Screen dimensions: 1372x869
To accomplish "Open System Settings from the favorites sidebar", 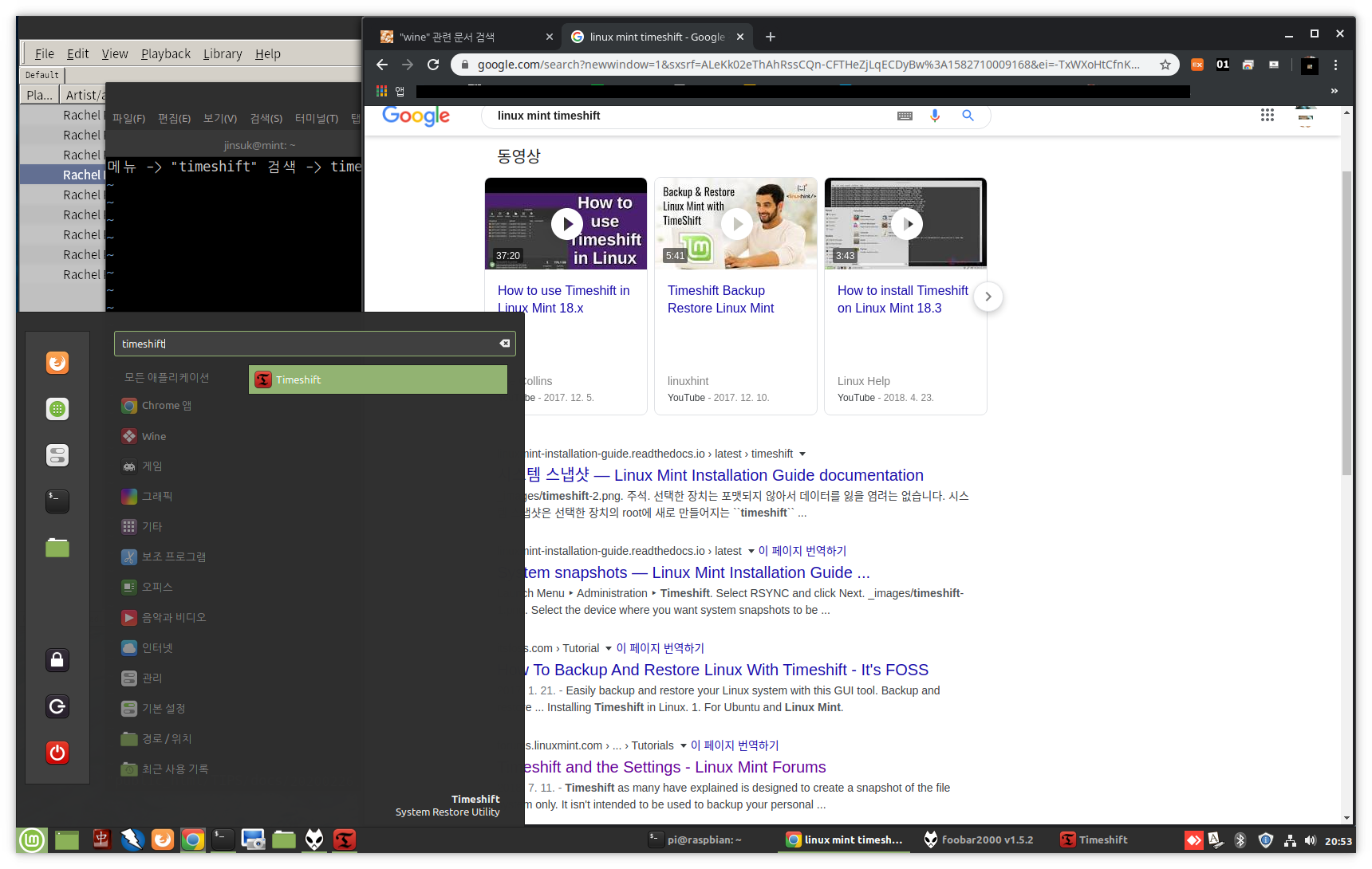I will pyautogui.click(x=57, y=455).
